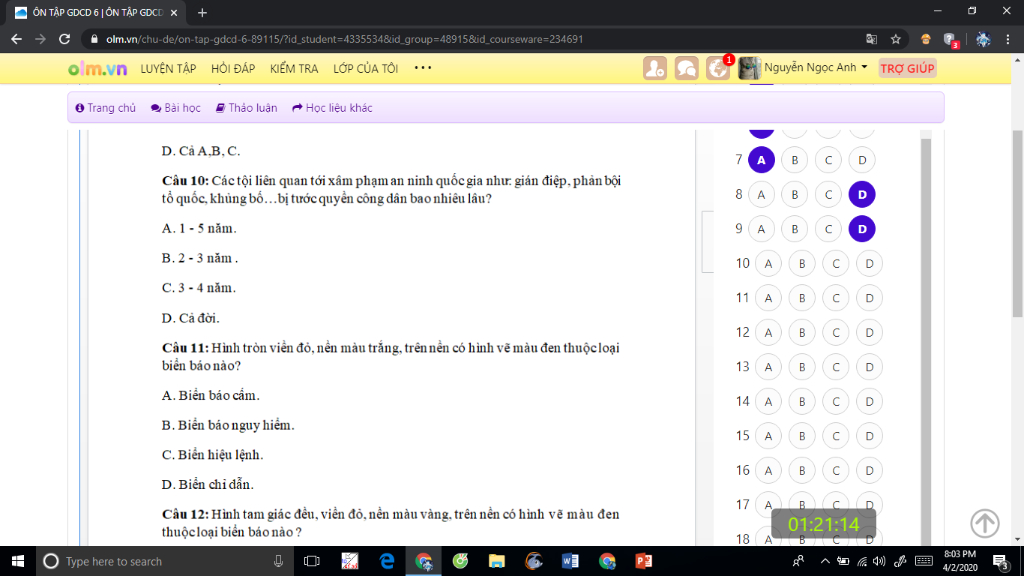Screen dimensions: 1024x576
Task: Click the shield extension icon with badge
Action: [x=950, y=40]
